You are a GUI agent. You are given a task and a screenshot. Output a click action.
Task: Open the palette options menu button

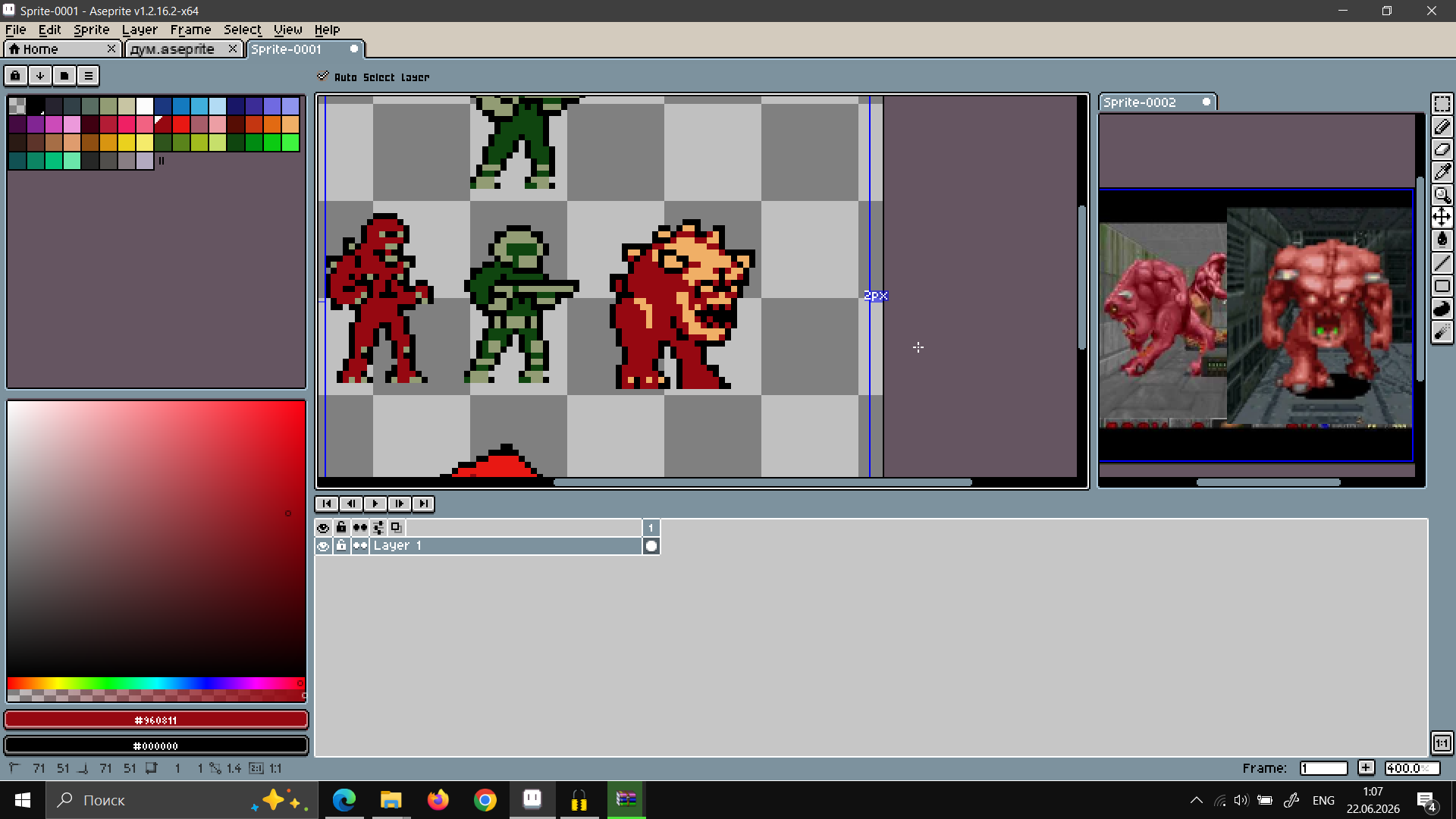(88, 75)
